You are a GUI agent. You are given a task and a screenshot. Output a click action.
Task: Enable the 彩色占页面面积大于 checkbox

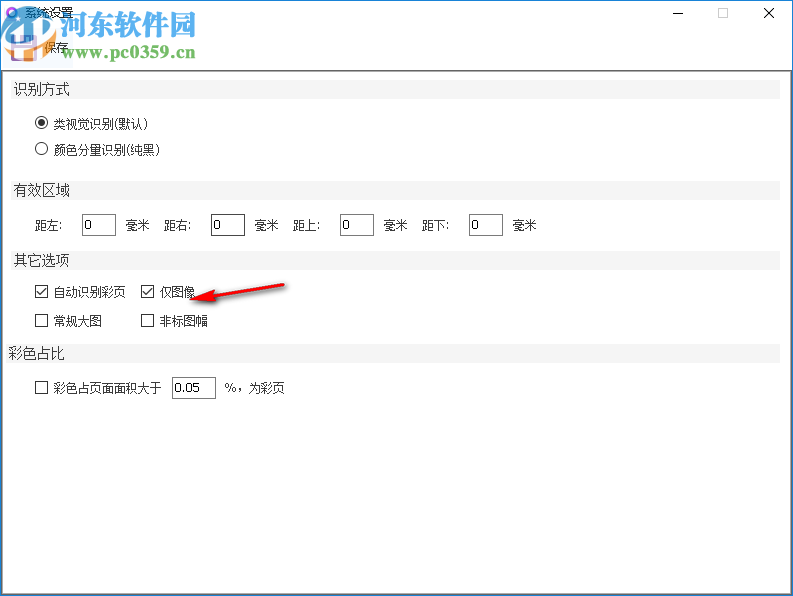(x=41, y=388)
